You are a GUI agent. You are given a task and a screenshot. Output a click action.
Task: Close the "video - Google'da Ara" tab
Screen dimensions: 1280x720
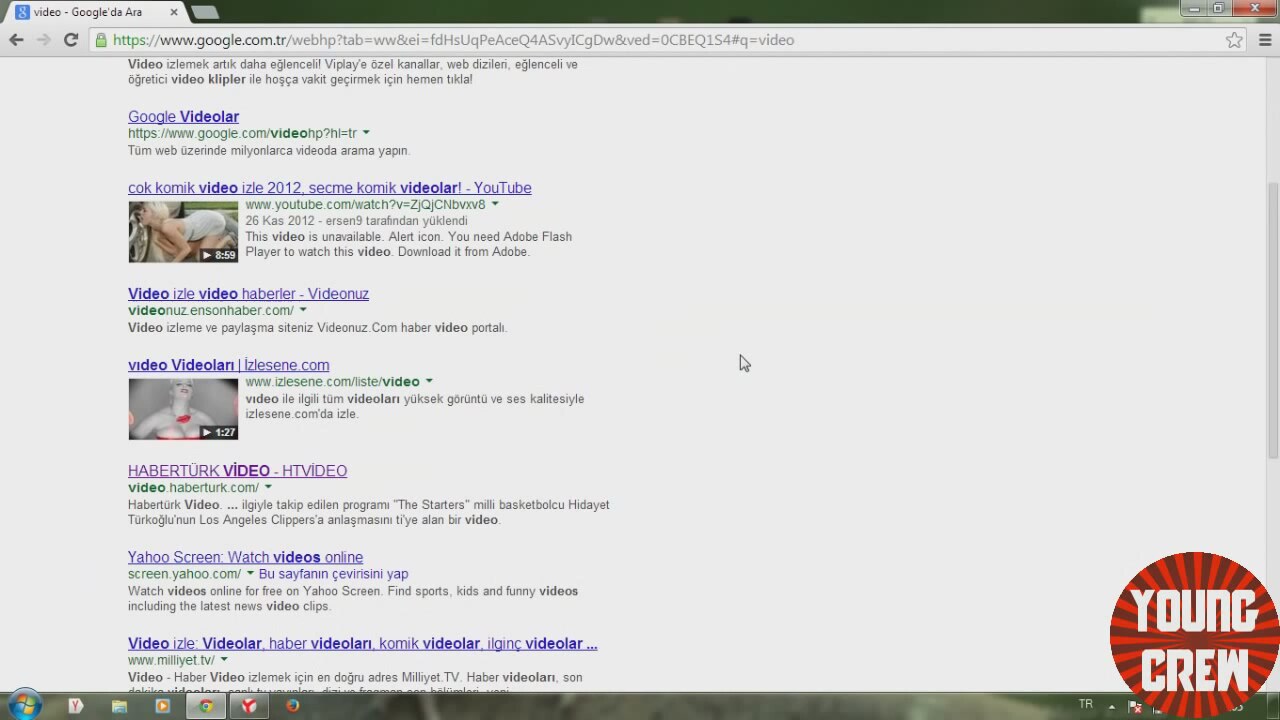coord(174,12)
